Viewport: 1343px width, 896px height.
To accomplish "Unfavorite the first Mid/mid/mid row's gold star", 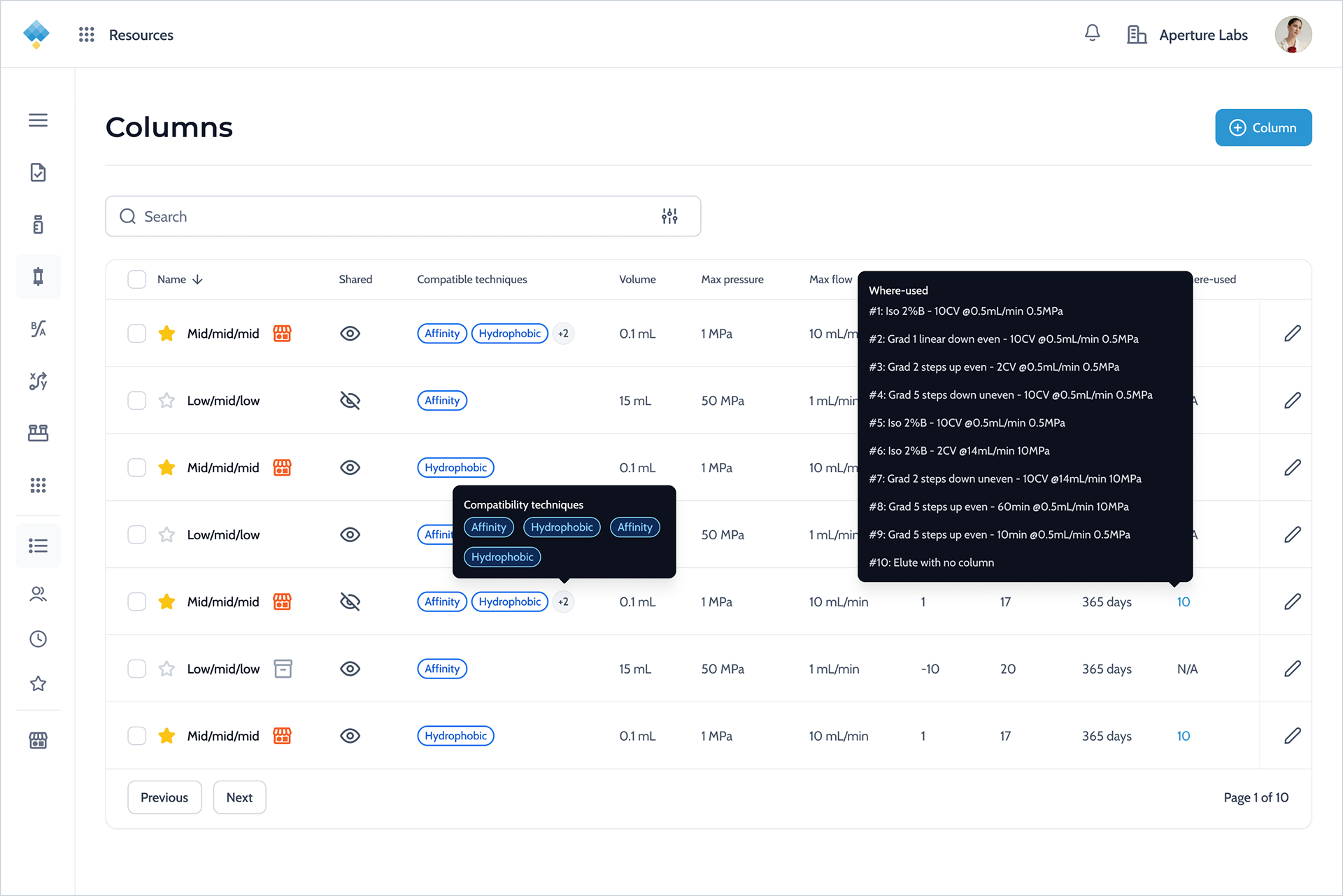I will pos(166,334).
